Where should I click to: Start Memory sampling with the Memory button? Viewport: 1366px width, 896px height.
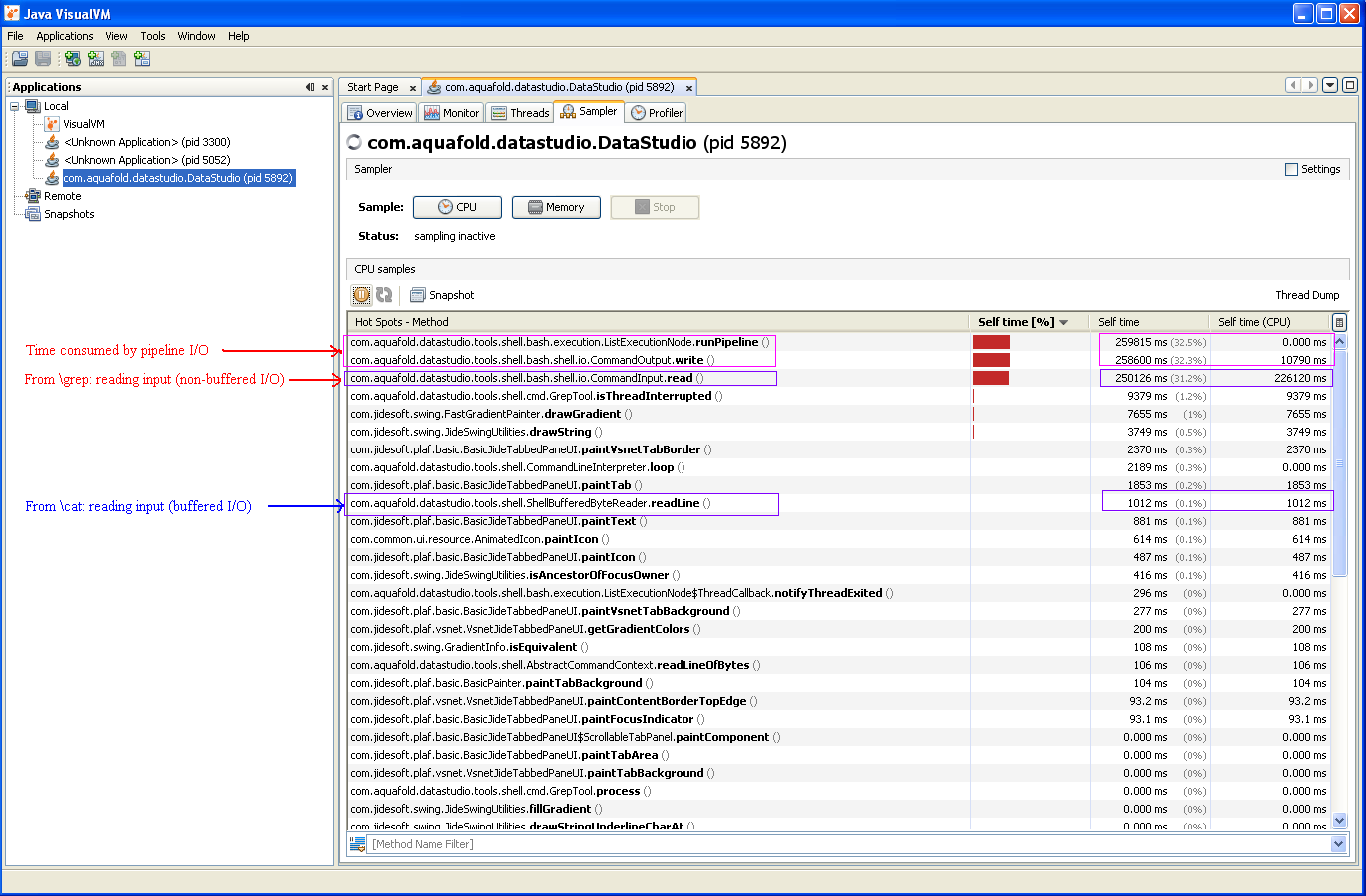(556, 207)
